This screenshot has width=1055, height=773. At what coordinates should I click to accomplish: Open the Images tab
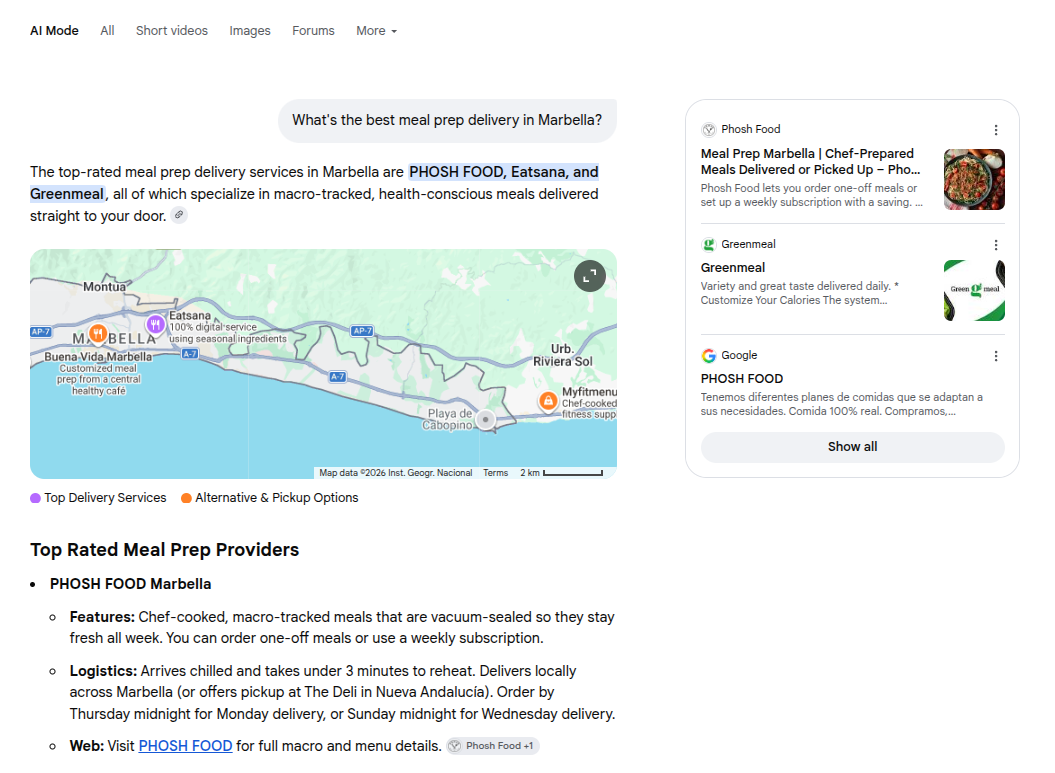[250, 31]
